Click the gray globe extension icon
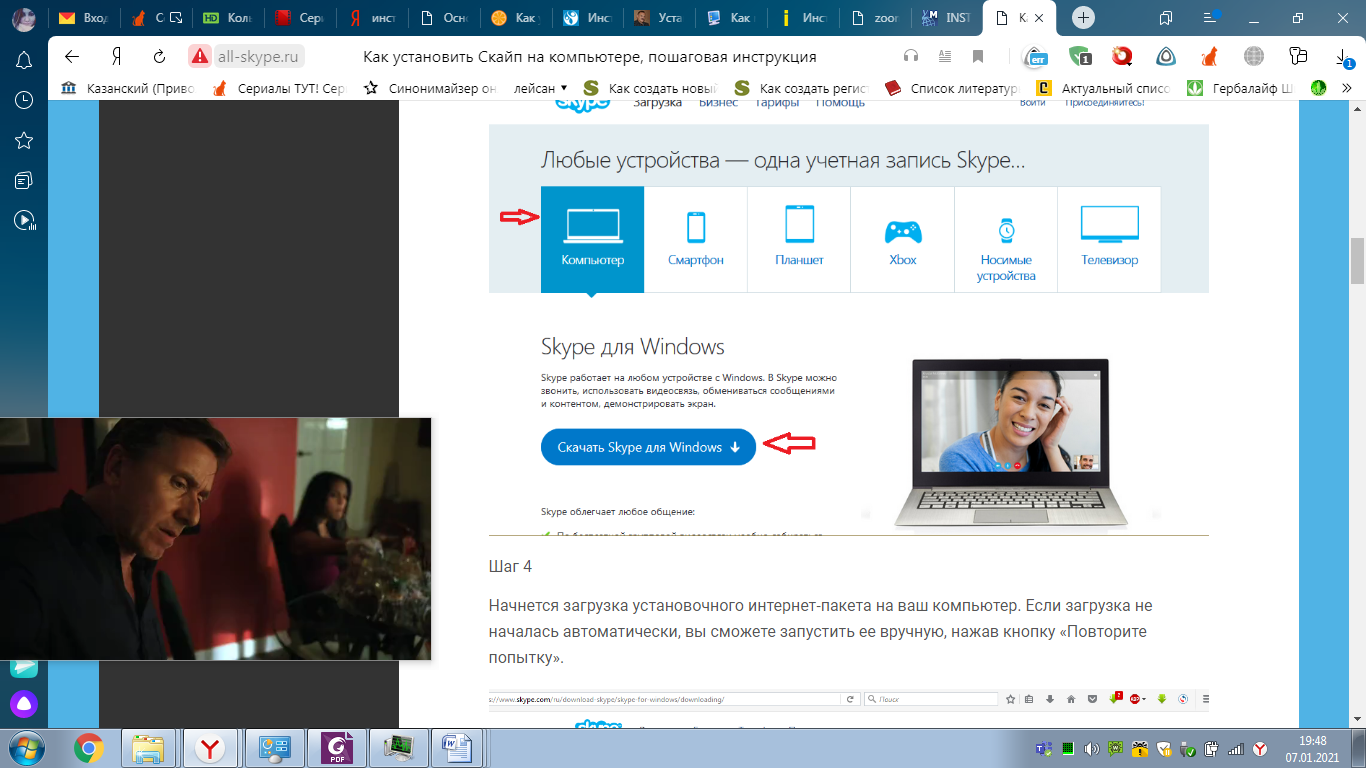1366x768 pixels. [x=1253, y=56]
